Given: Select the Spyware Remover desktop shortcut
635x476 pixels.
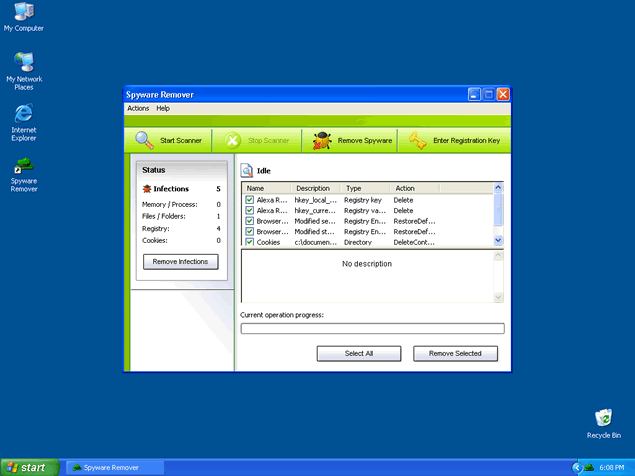Looking at the screenshot, I should pyautogui.click(x=23, y=164).
